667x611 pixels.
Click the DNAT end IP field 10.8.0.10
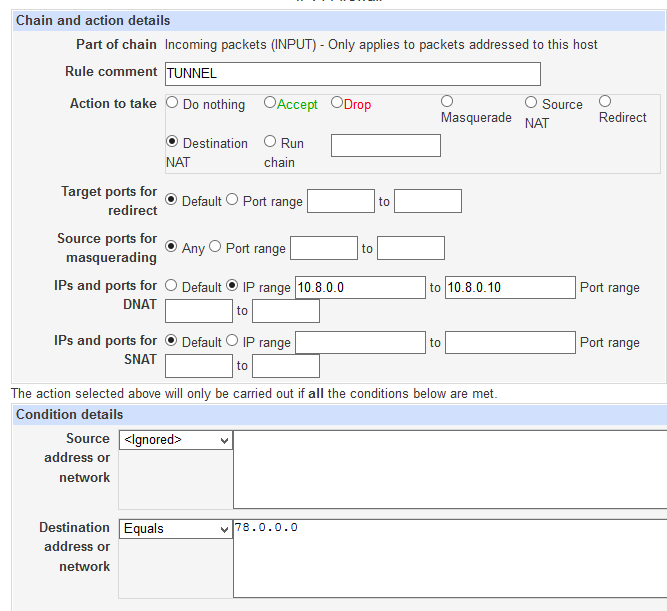[x=509, y=287]
